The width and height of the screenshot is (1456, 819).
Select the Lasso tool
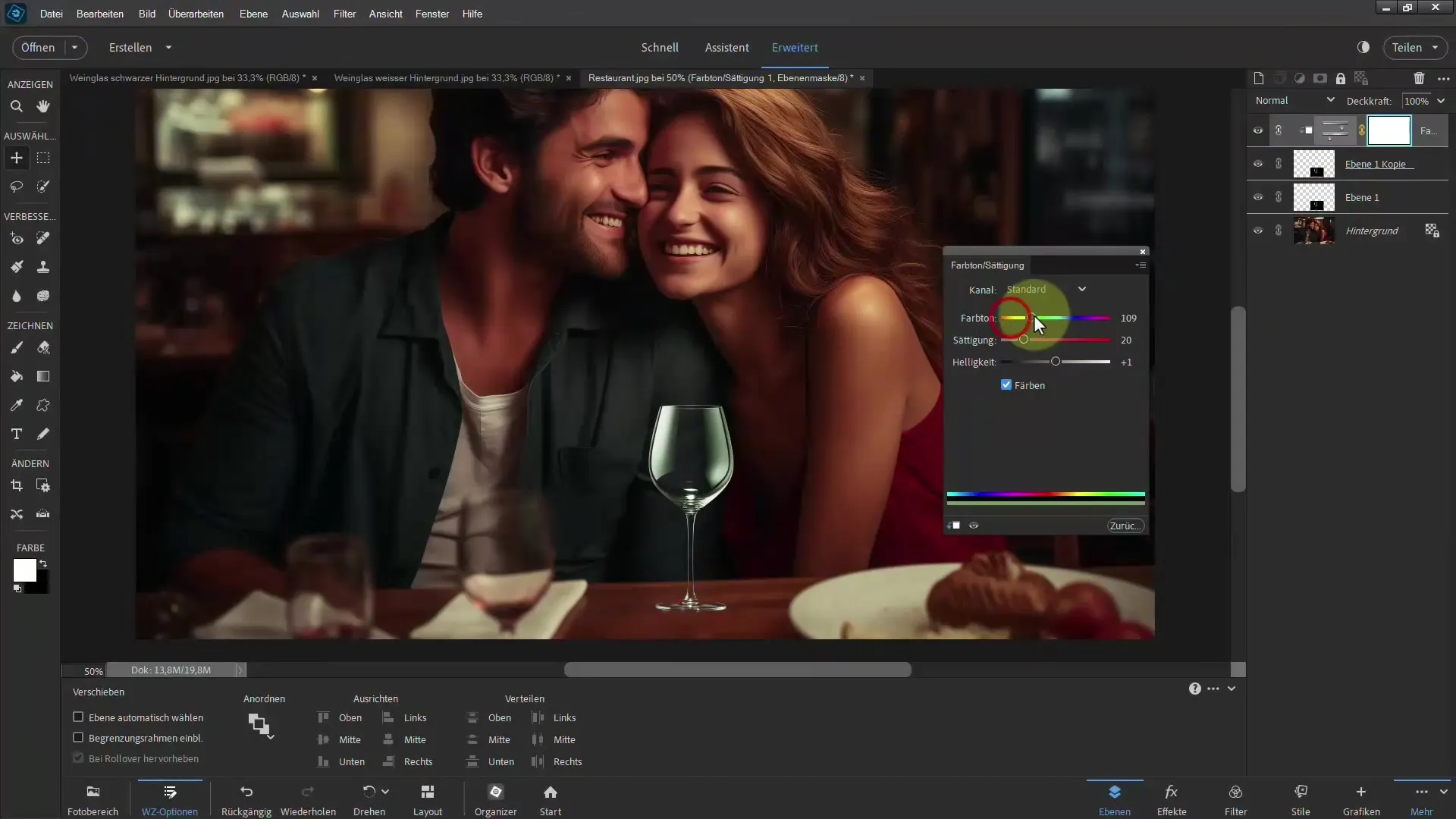click(16, 187)
